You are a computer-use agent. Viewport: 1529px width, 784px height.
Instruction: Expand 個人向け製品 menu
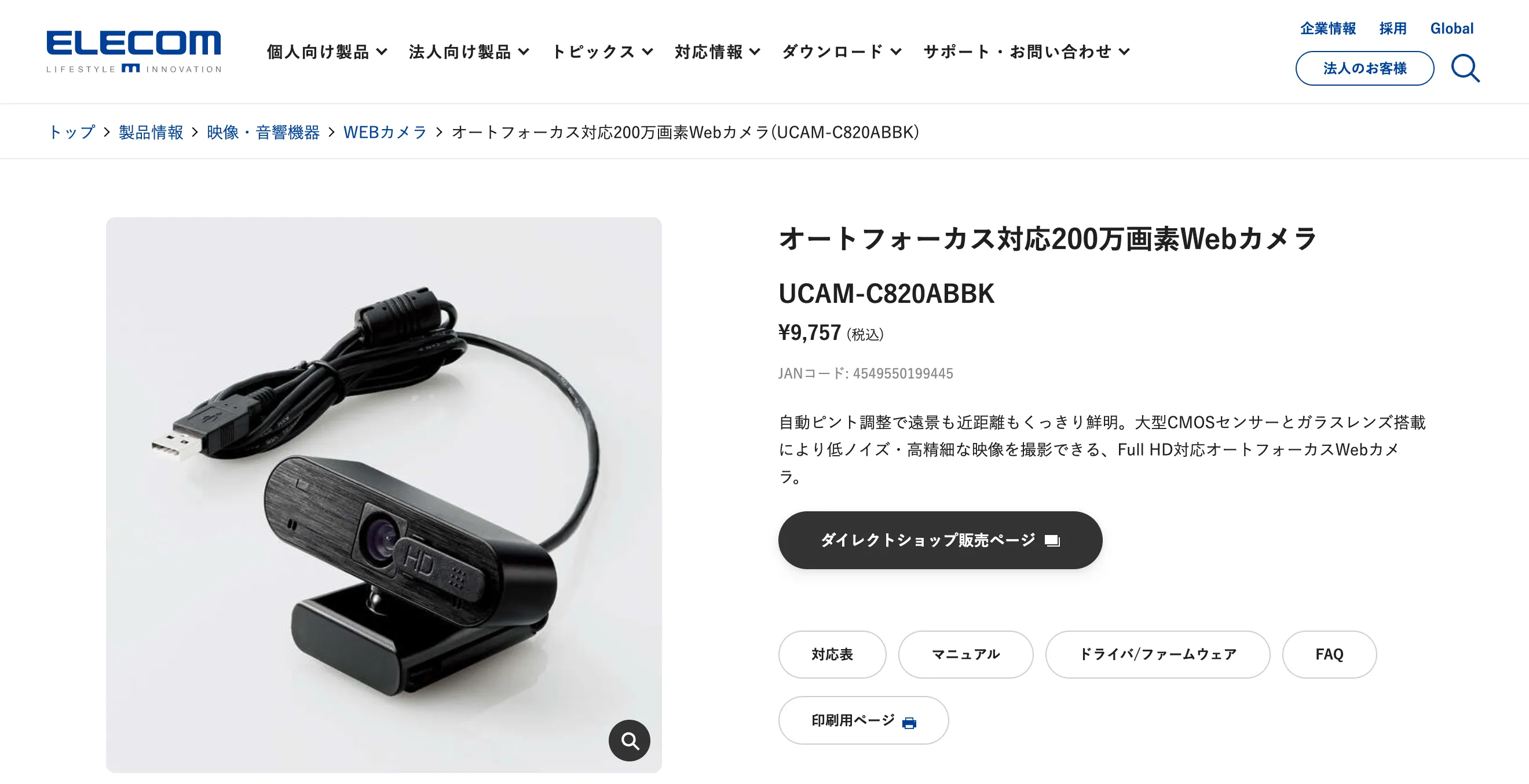pyautogui.click(x=327, y=52)
